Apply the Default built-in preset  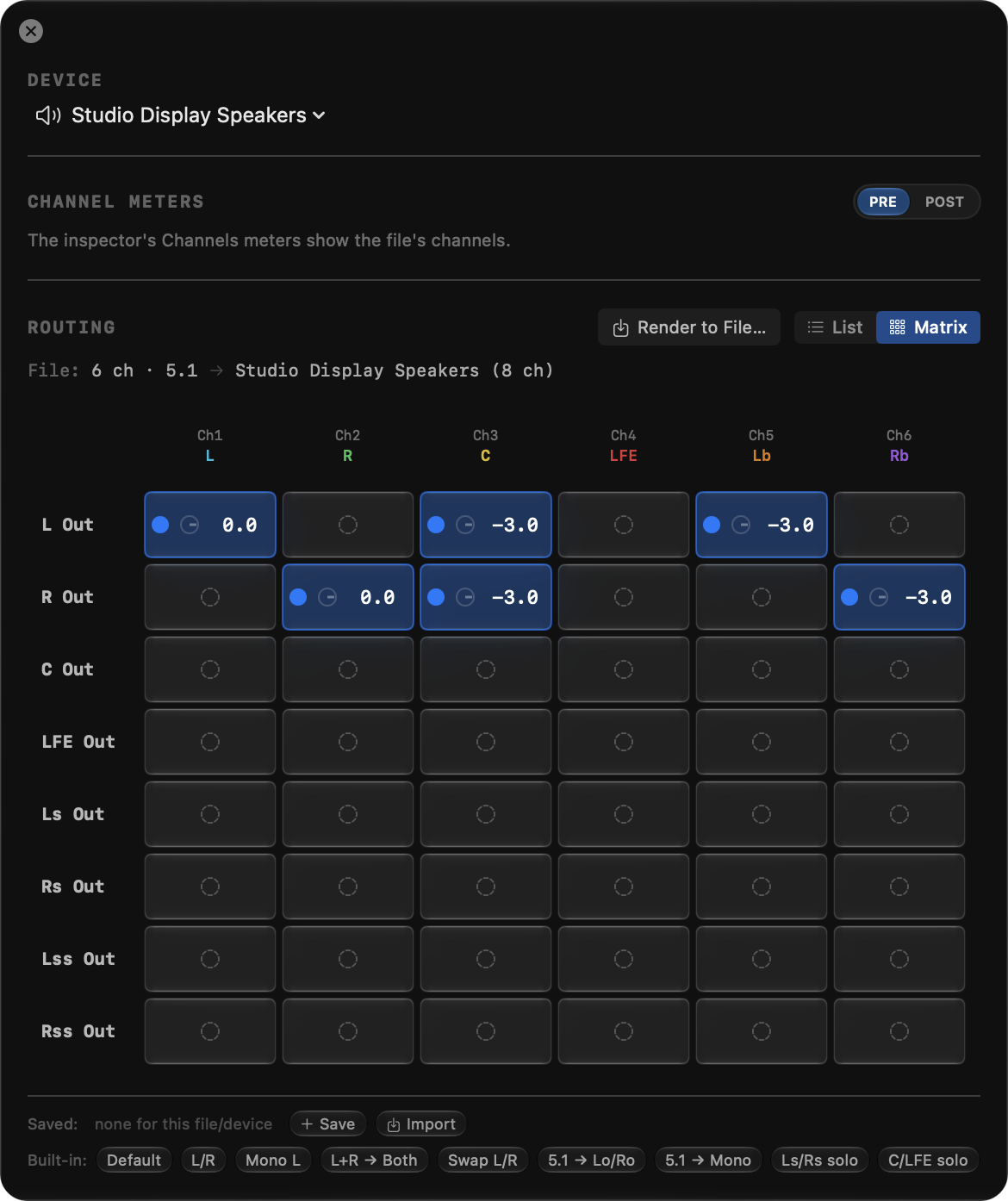[x=134, y=1161]
